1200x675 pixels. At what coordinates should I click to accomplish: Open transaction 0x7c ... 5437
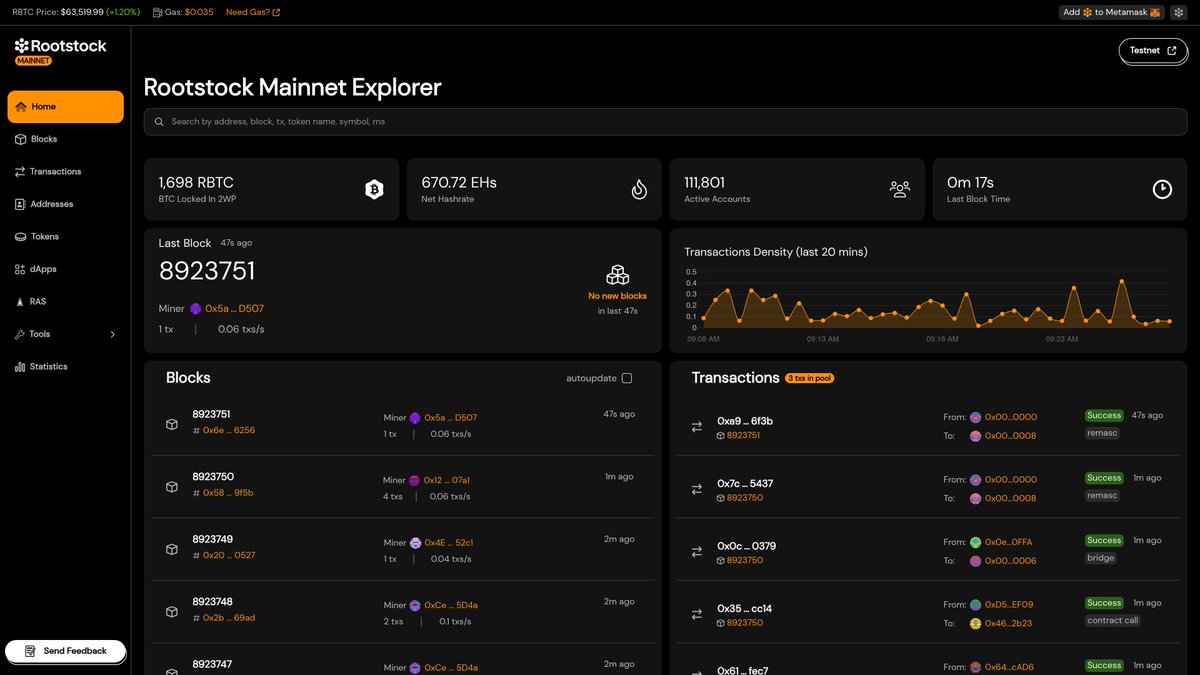[745, 483]
